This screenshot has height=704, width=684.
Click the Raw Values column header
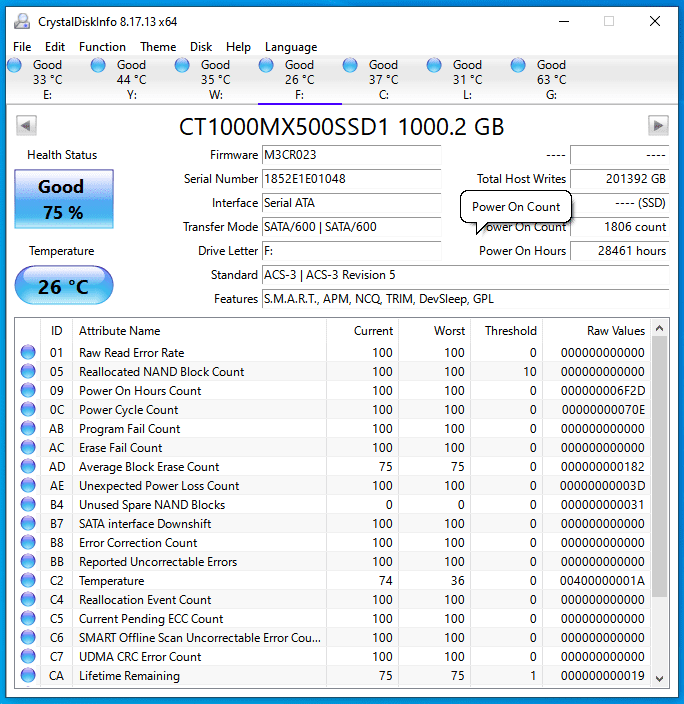596,331
